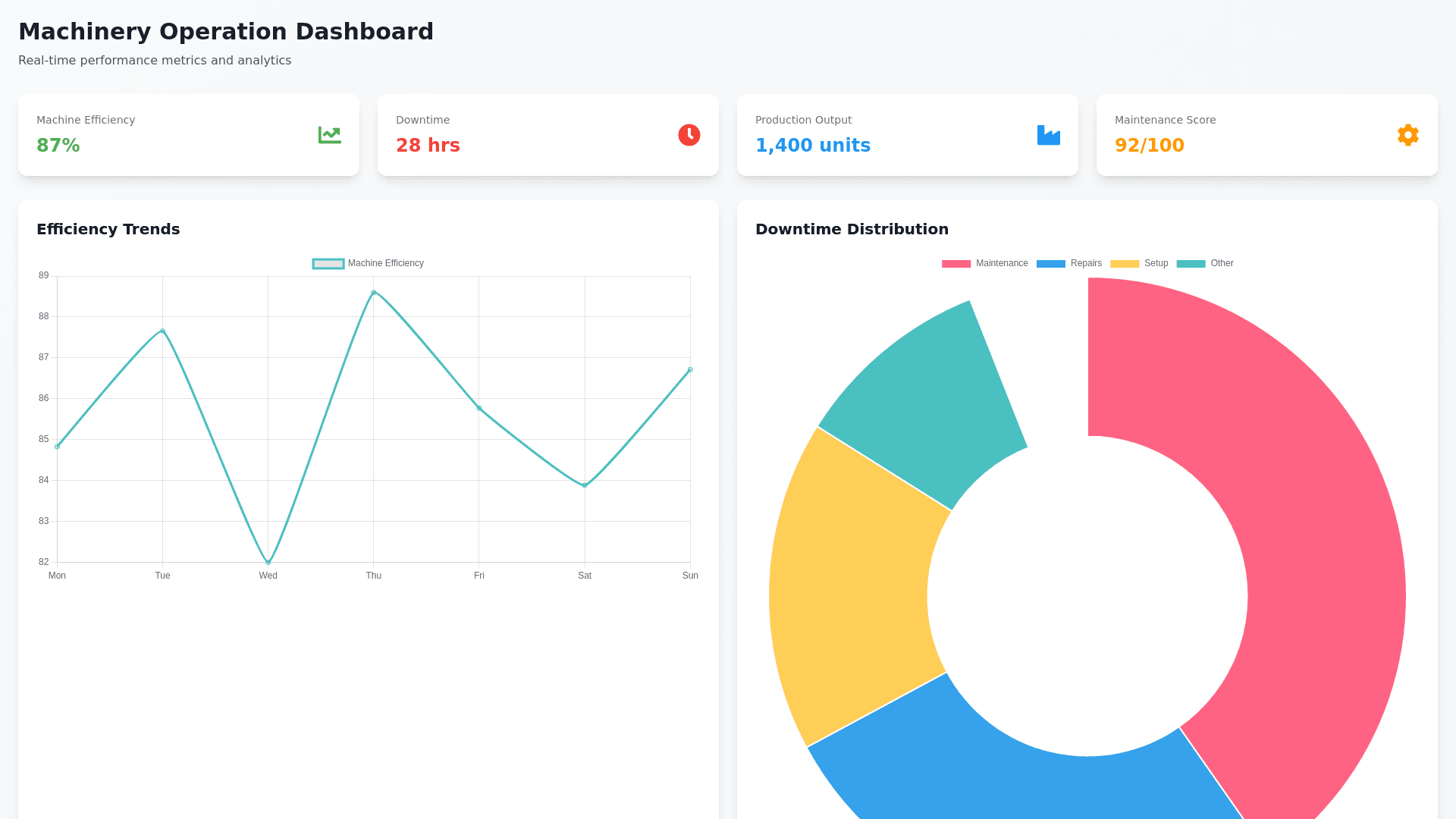Open the Production Output 1,400 units card
The width and height of the screenshot is (1456, 819).
(907, 135)
